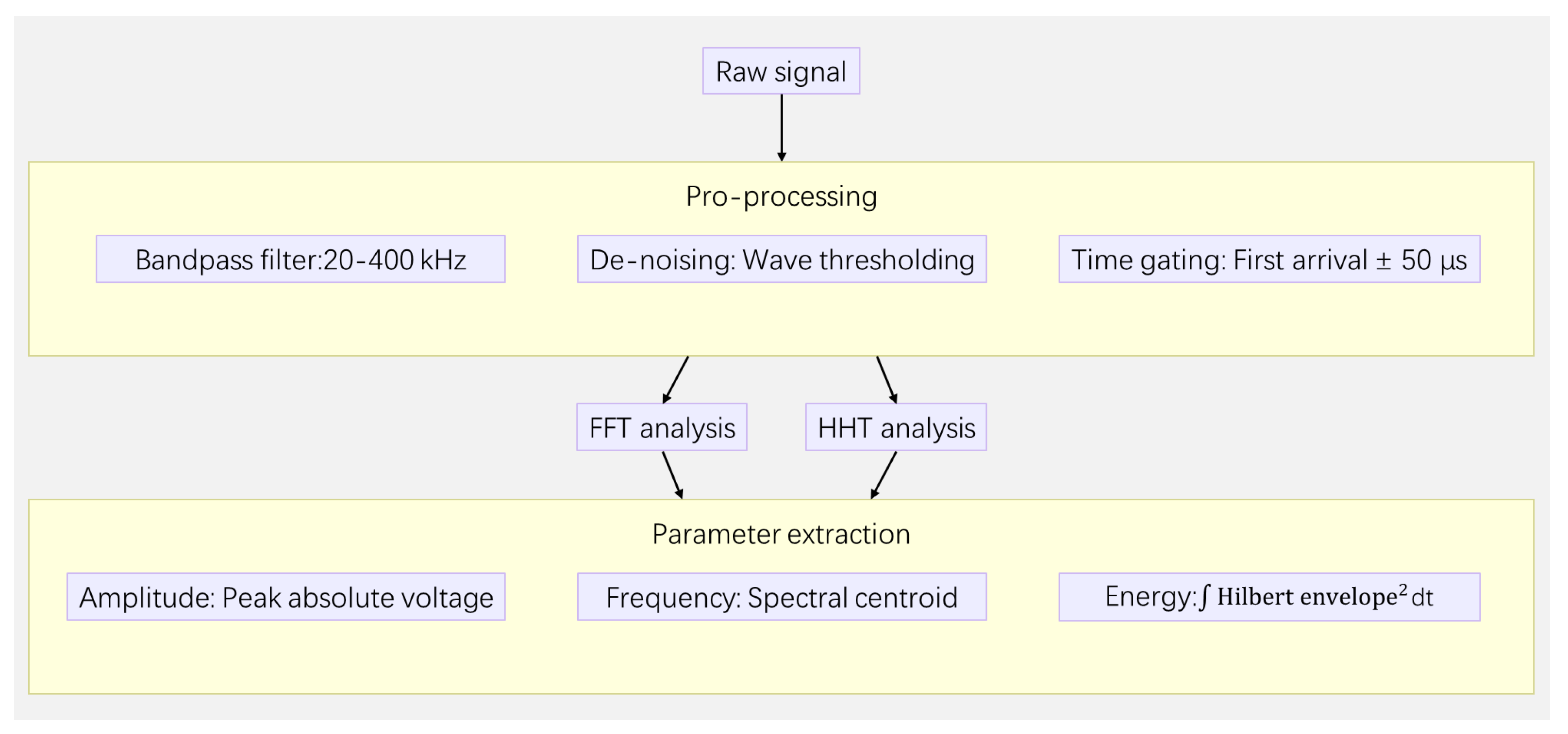Screen dimensions: 1568x734
Task: Select the arrow pointing into HHT analysis
Action: (x=886, y=379)
